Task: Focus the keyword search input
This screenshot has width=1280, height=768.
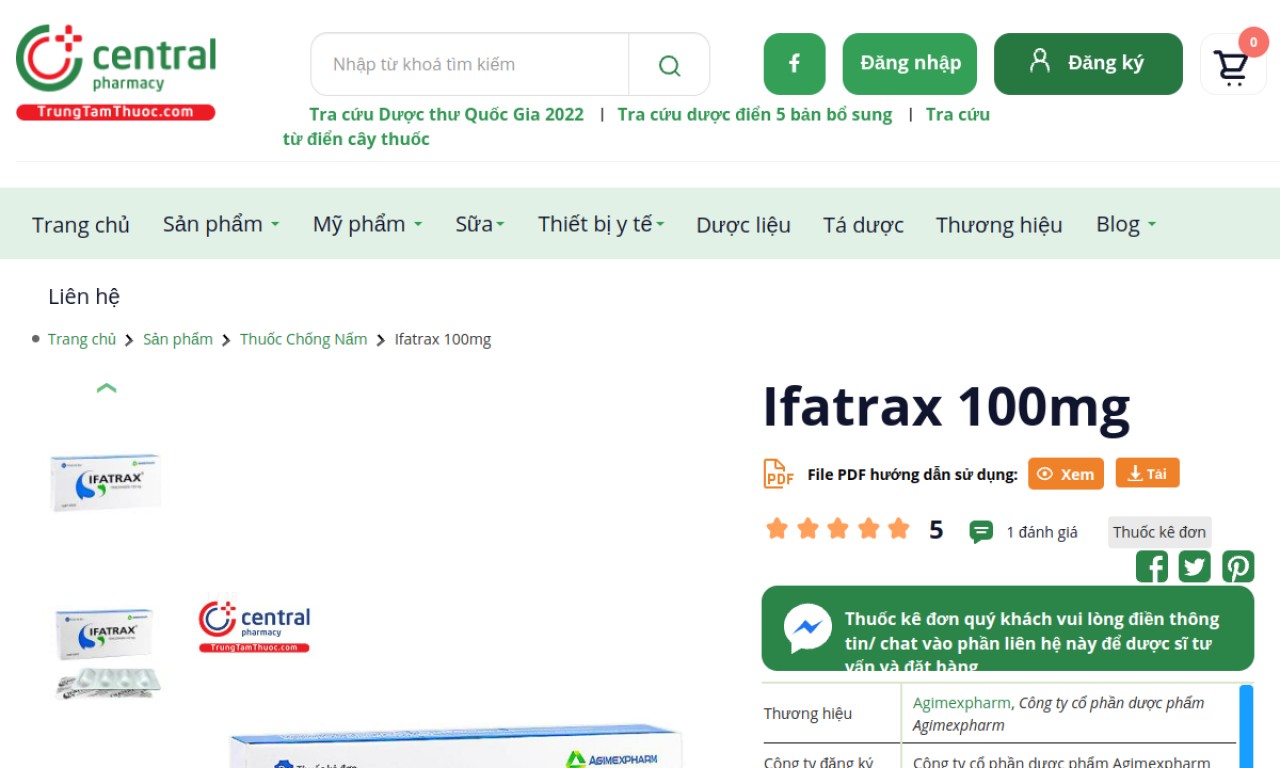Action: click(470, 65)
